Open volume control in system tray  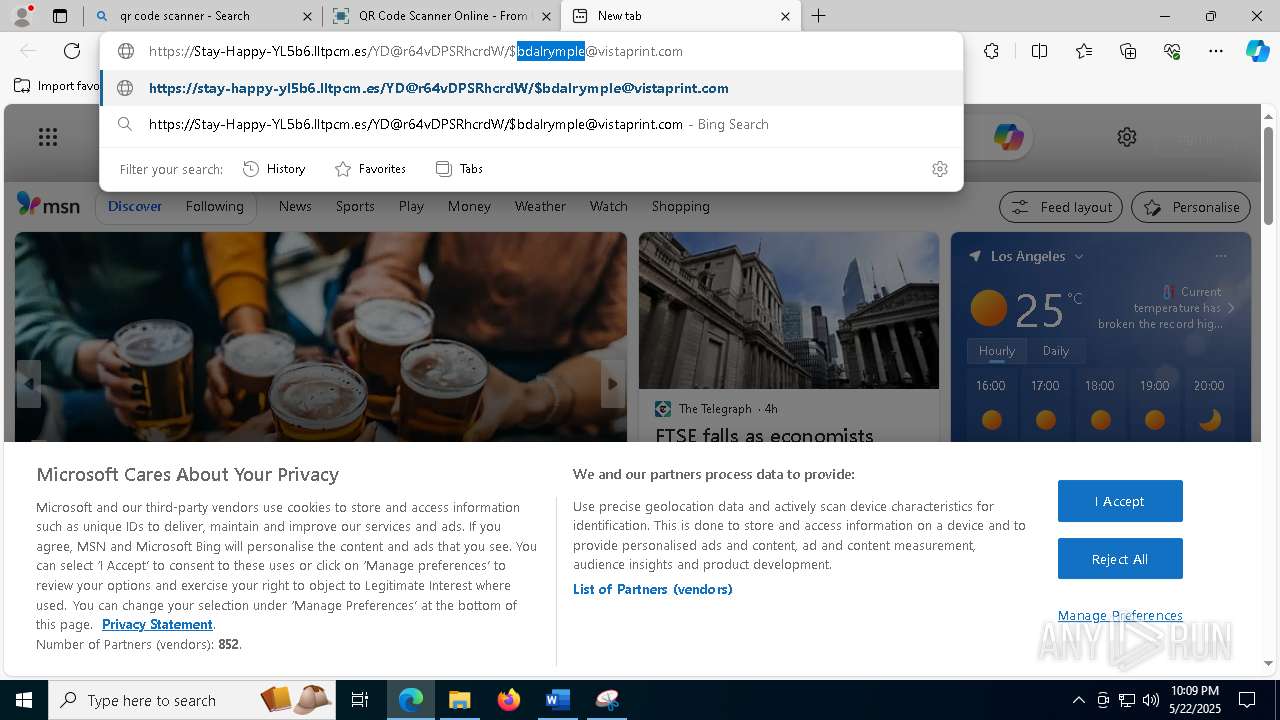(1150, 700)
